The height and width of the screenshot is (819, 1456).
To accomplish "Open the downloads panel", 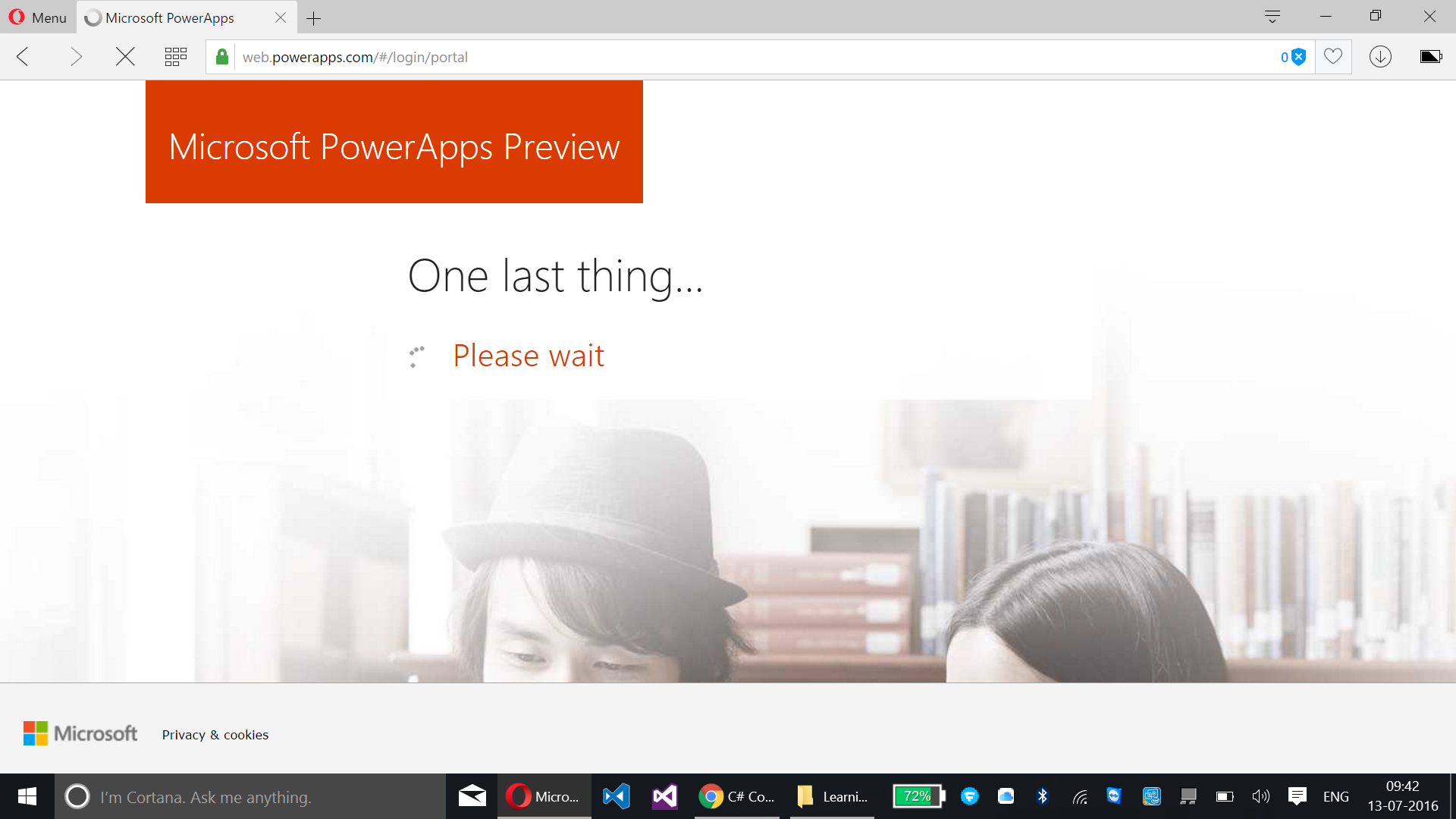I will (x=1380, y=57).
